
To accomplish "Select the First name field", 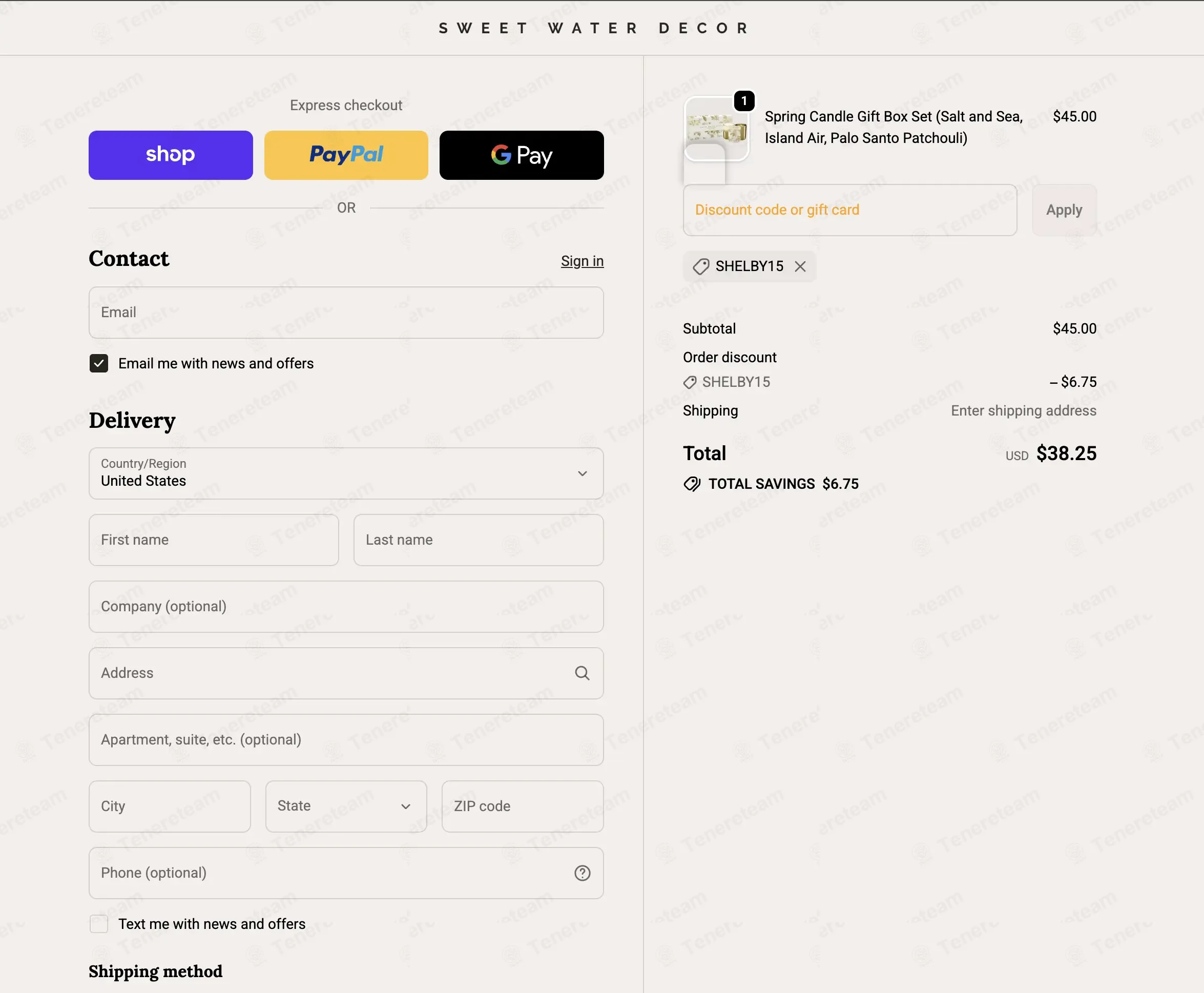I will click(x=213, y=540).
